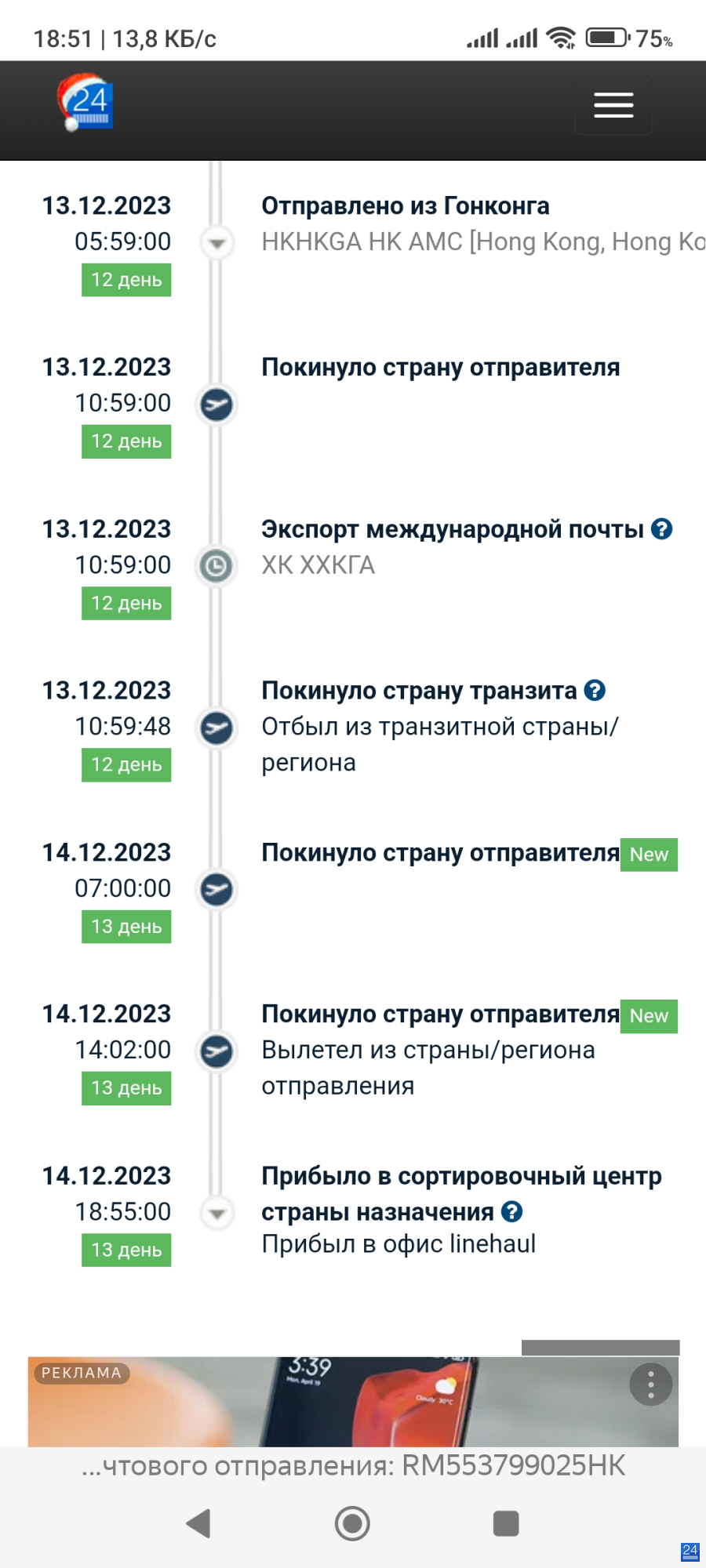Screen dimensions: 706x1568
Task: Click the New badge on the 07:00:00 event
Action: 649,855
